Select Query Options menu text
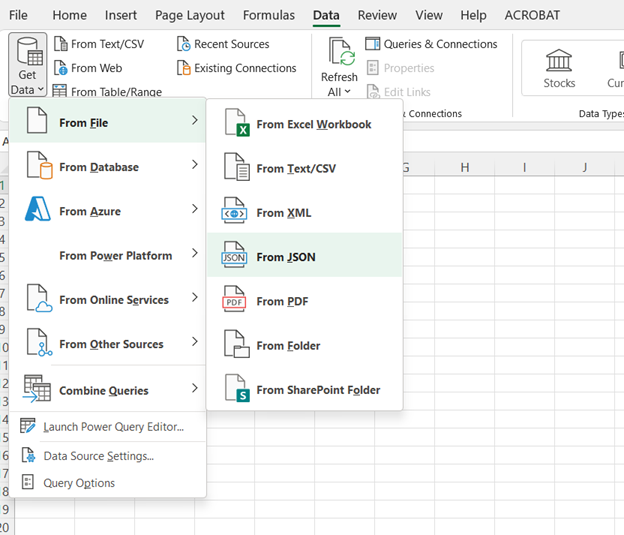Viewport: 624px width, 535px height. click(79, 483)
